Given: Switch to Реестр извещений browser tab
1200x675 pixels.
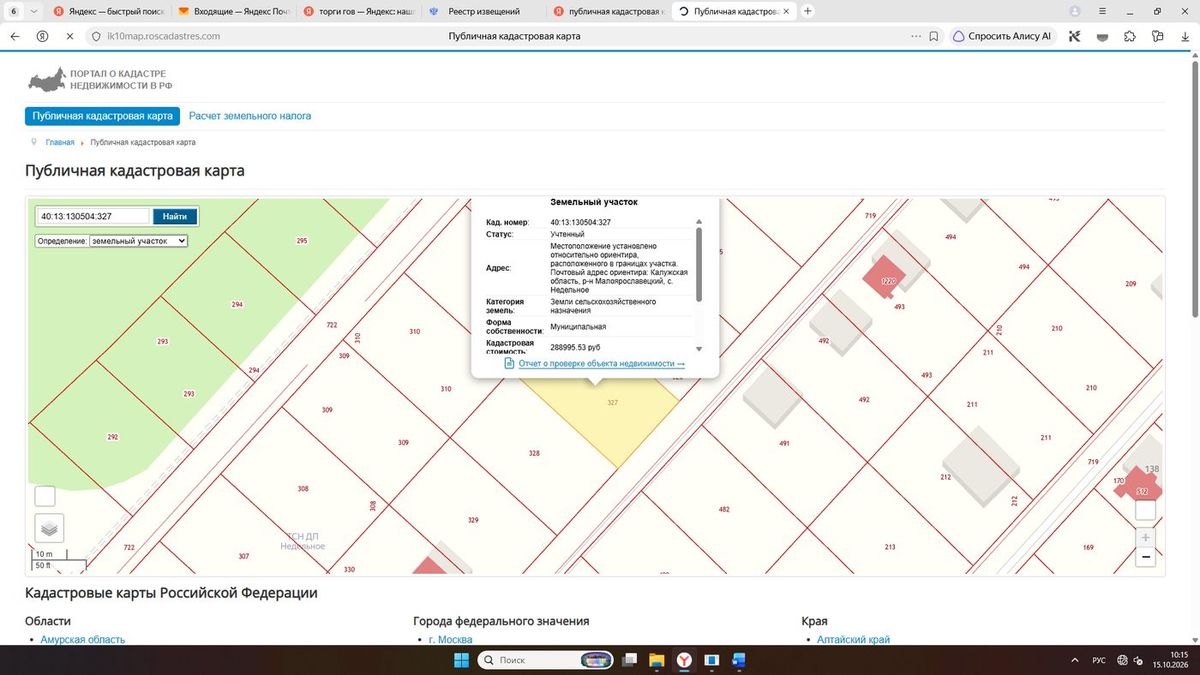Looking at the screenshot, I should [484, 11].
